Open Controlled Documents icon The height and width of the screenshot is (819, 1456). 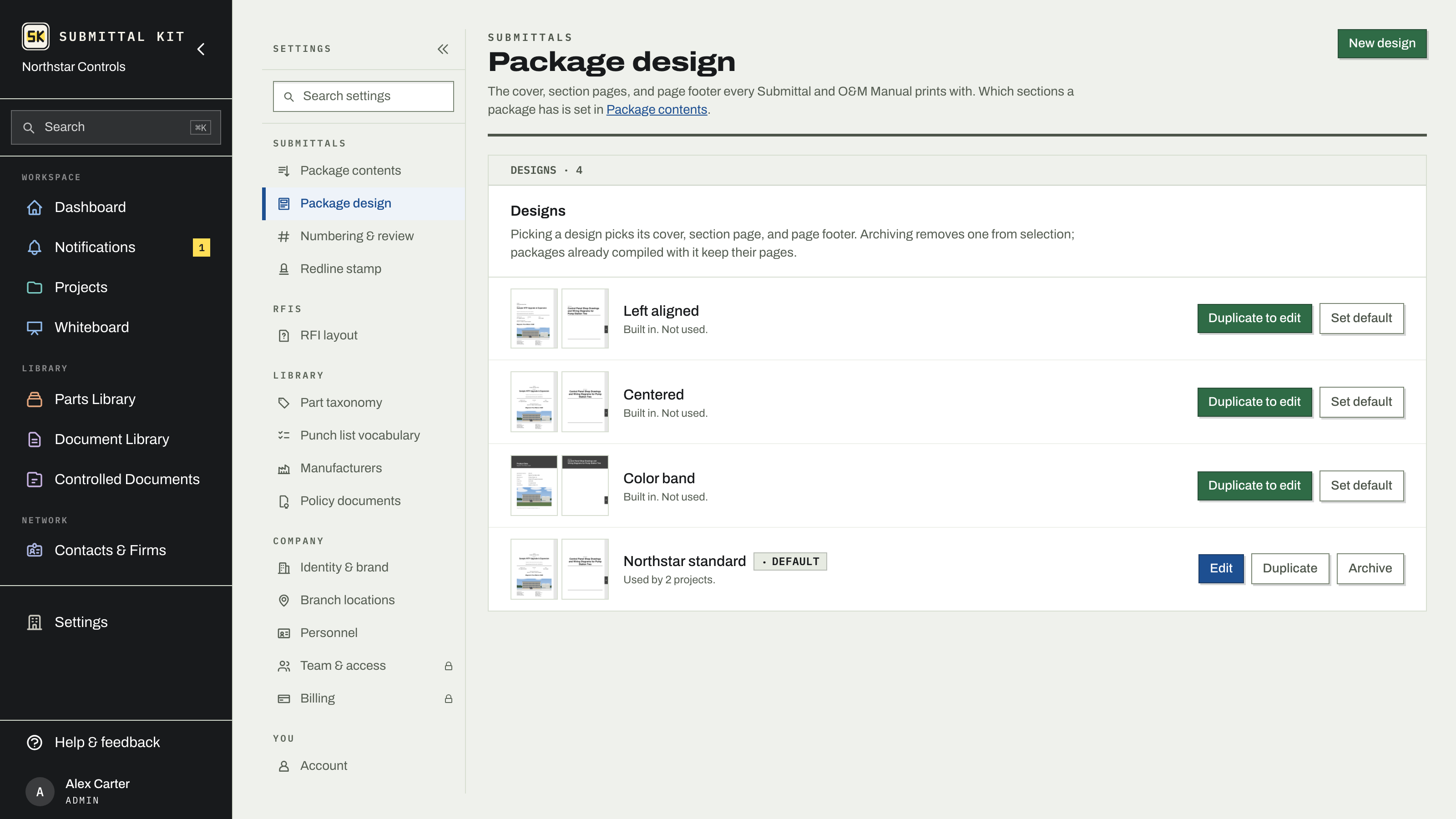pyautogui.click(x=35, y=480)
